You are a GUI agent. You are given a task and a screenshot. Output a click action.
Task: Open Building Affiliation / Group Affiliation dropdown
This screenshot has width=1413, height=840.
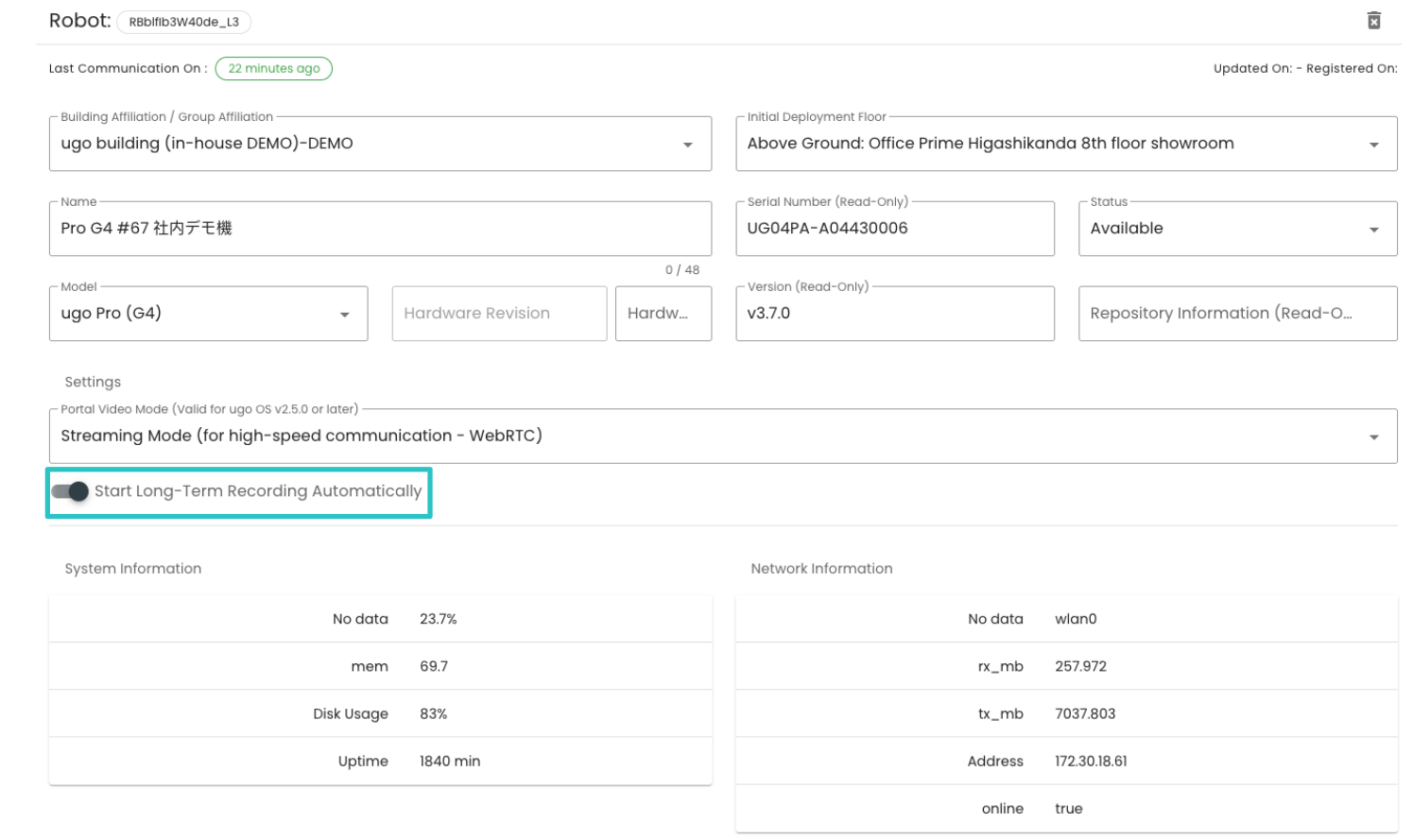coord(380,144)
